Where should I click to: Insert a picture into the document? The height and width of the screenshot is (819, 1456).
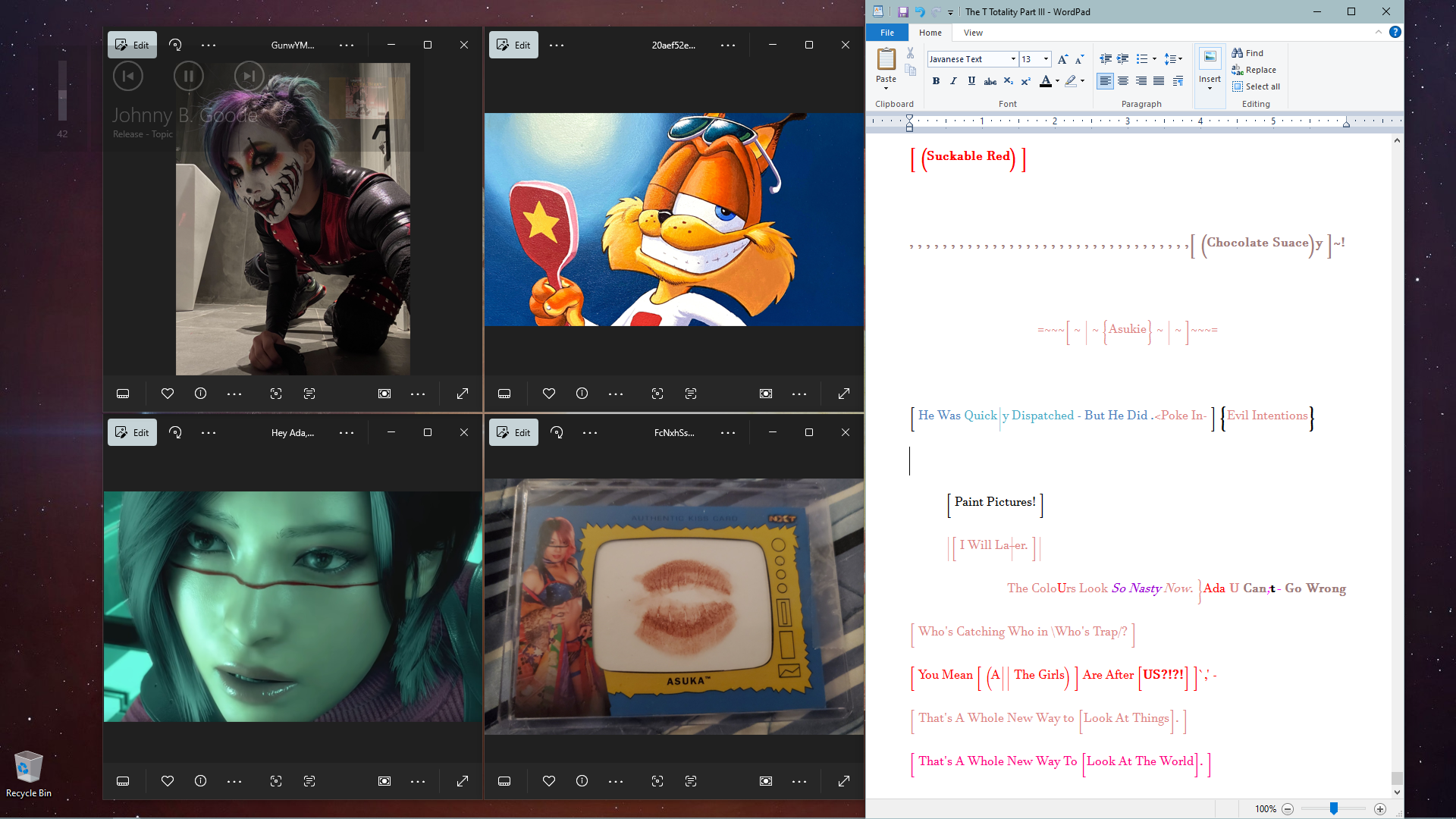point(1210,58)
